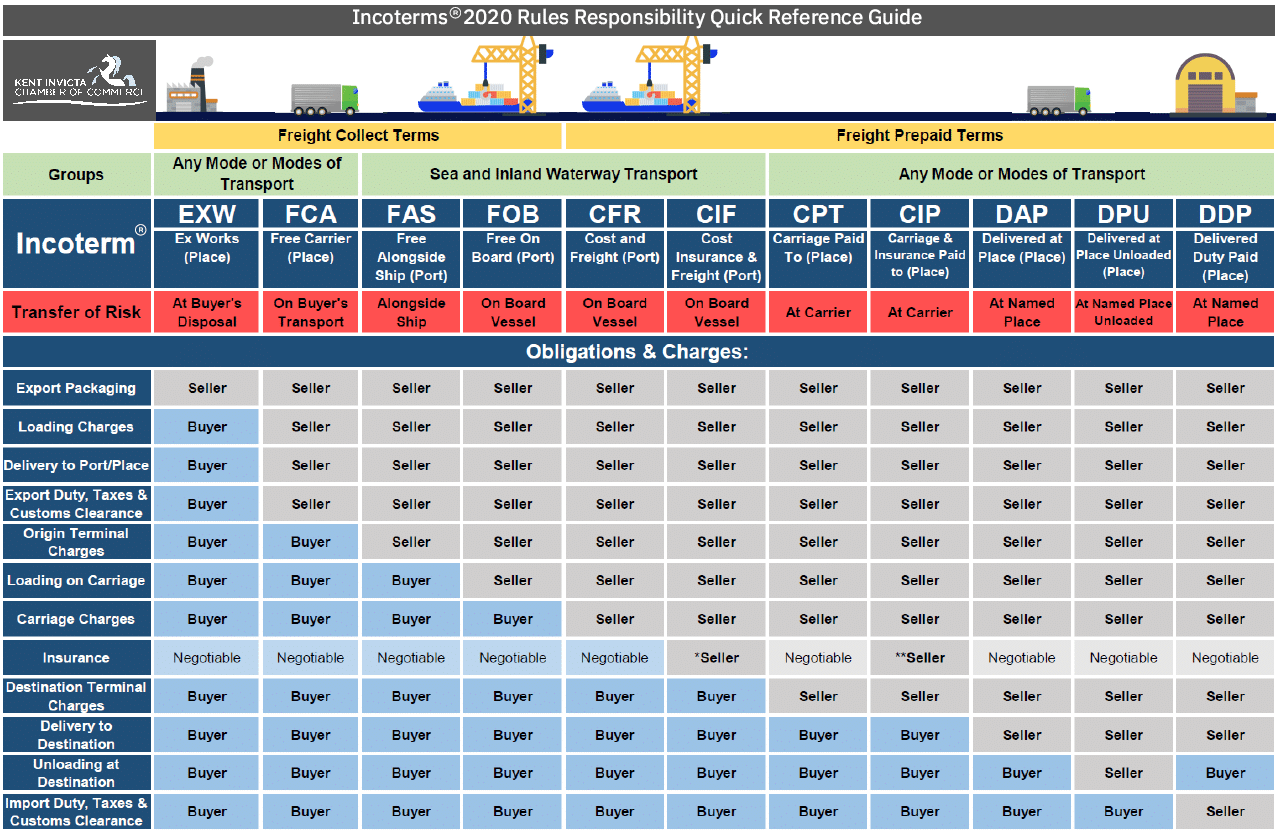Click 'Delivered Duty Paid (Place)' description
Image resolution: width=1280 pixels, height=833 pixels.
click(1225, 257)
